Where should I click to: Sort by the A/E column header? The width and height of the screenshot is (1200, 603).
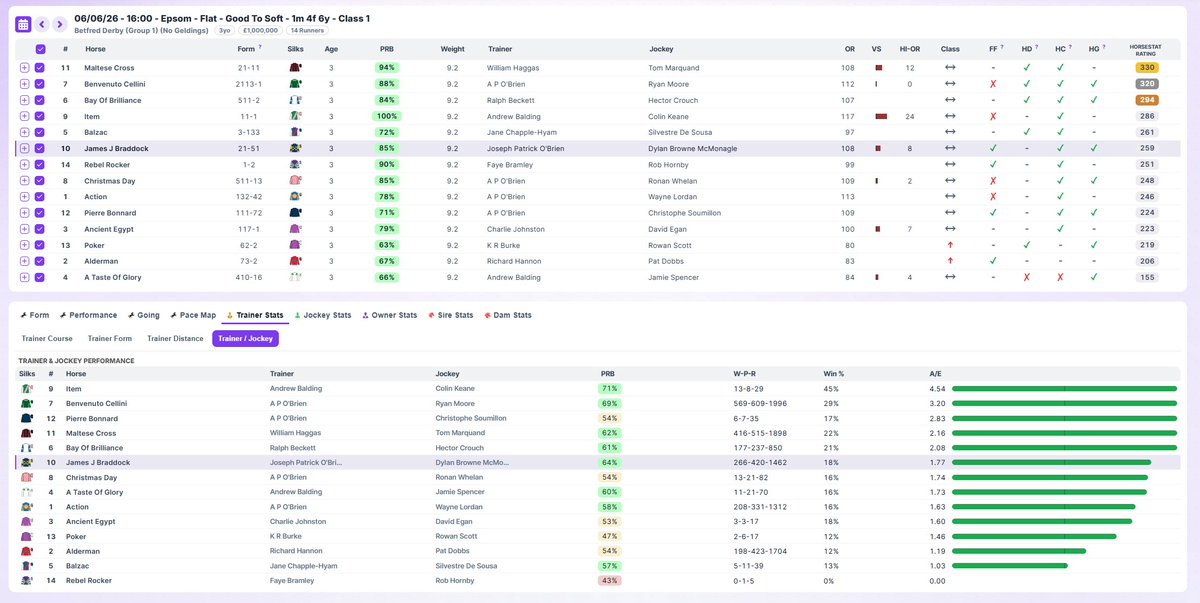[x=936, y=373]
